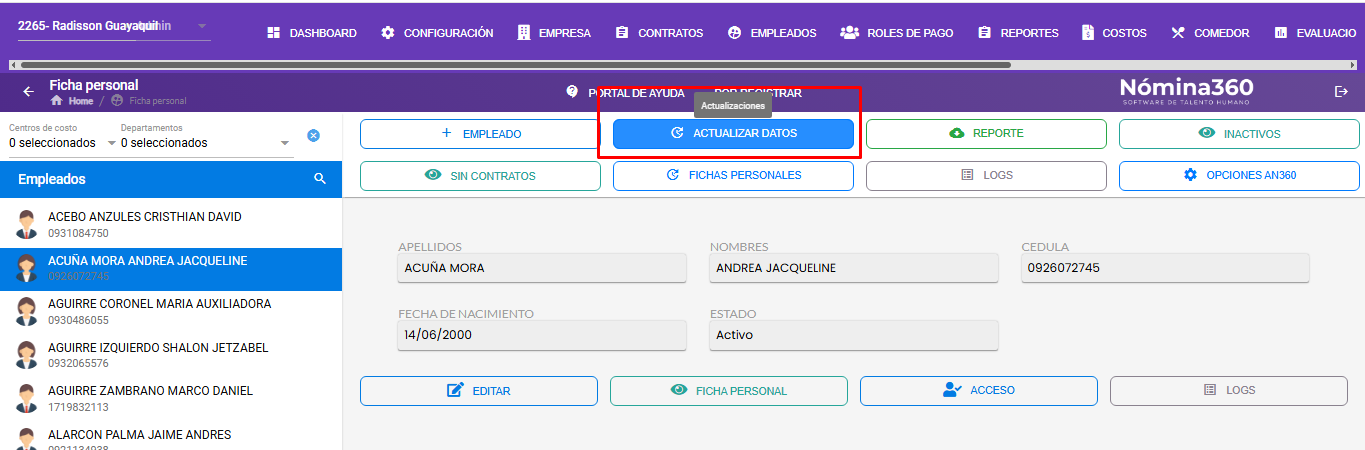
Task: Click the NOMBRES field
Action: (x=854, y=268)
